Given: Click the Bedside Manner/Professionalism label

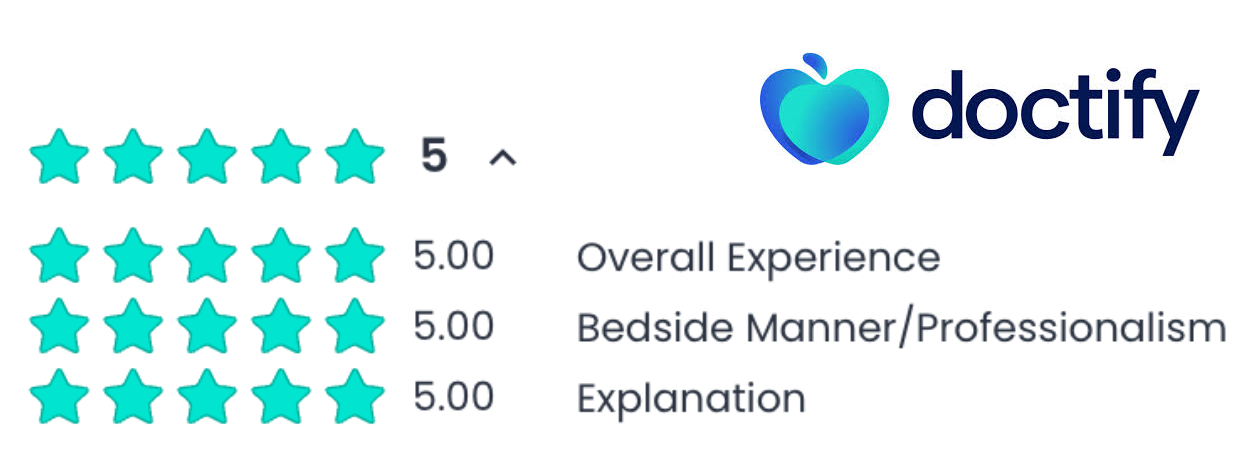Looking at the screenshot, I should click(901, 328).
